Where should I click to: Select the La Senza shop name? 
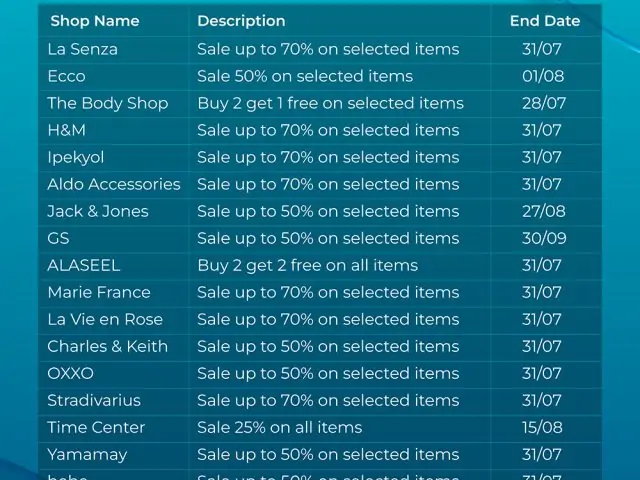tap(82, 49)
